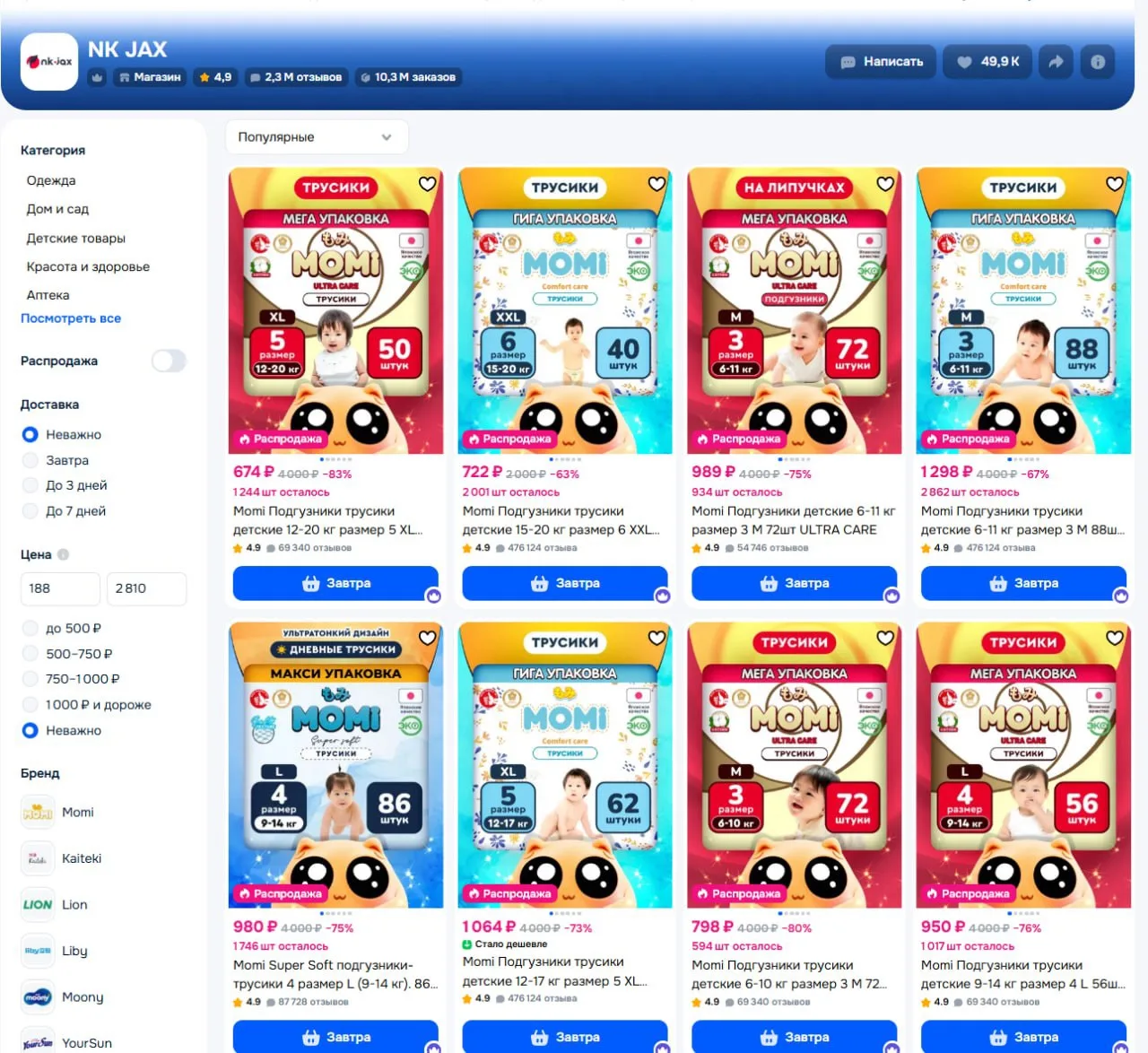The height and width of the screenshot is (1053, 1148).
Task: Click the info icon beside Цена
Action: 64,554
